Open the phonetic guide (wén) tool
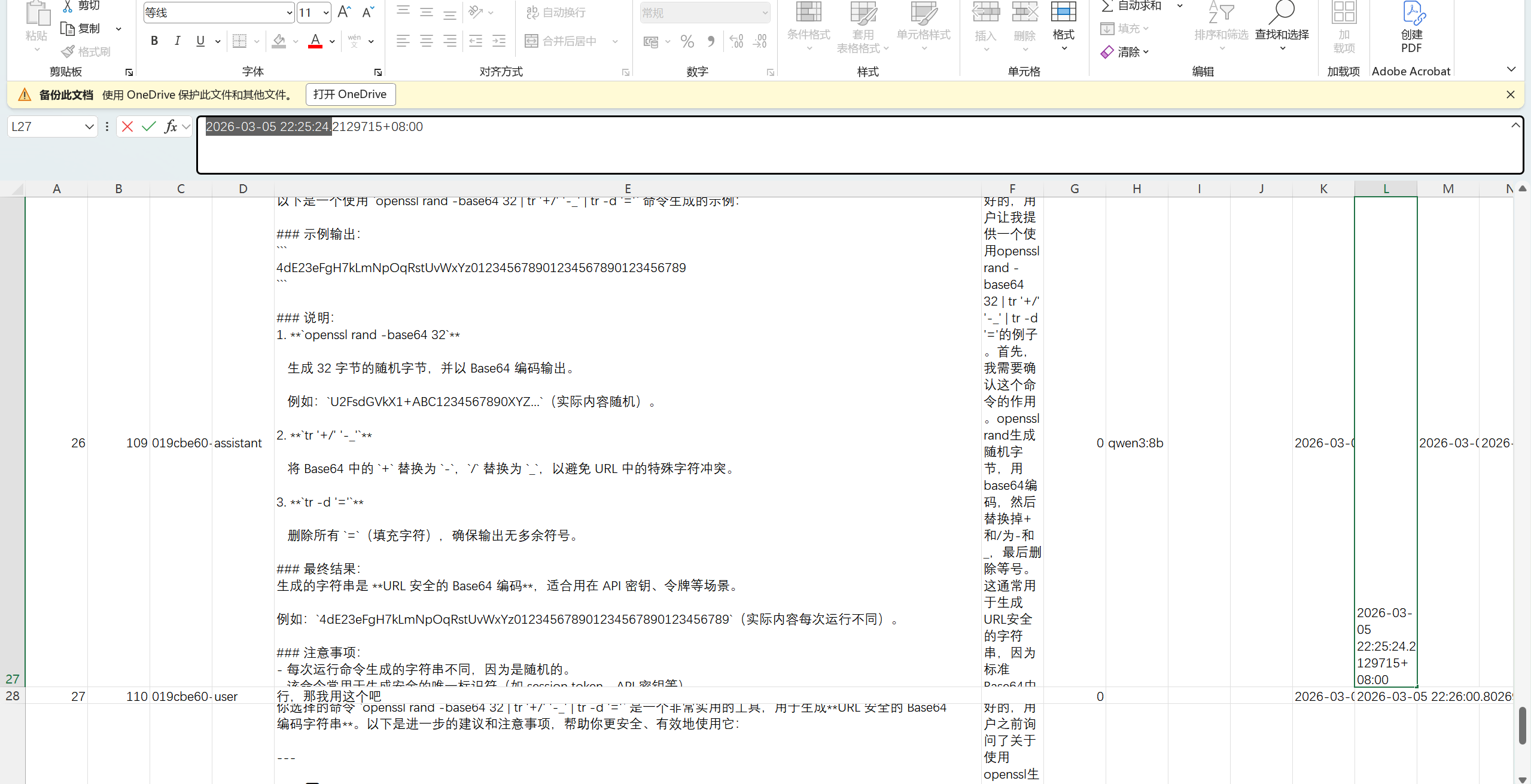 click(354, 41)
